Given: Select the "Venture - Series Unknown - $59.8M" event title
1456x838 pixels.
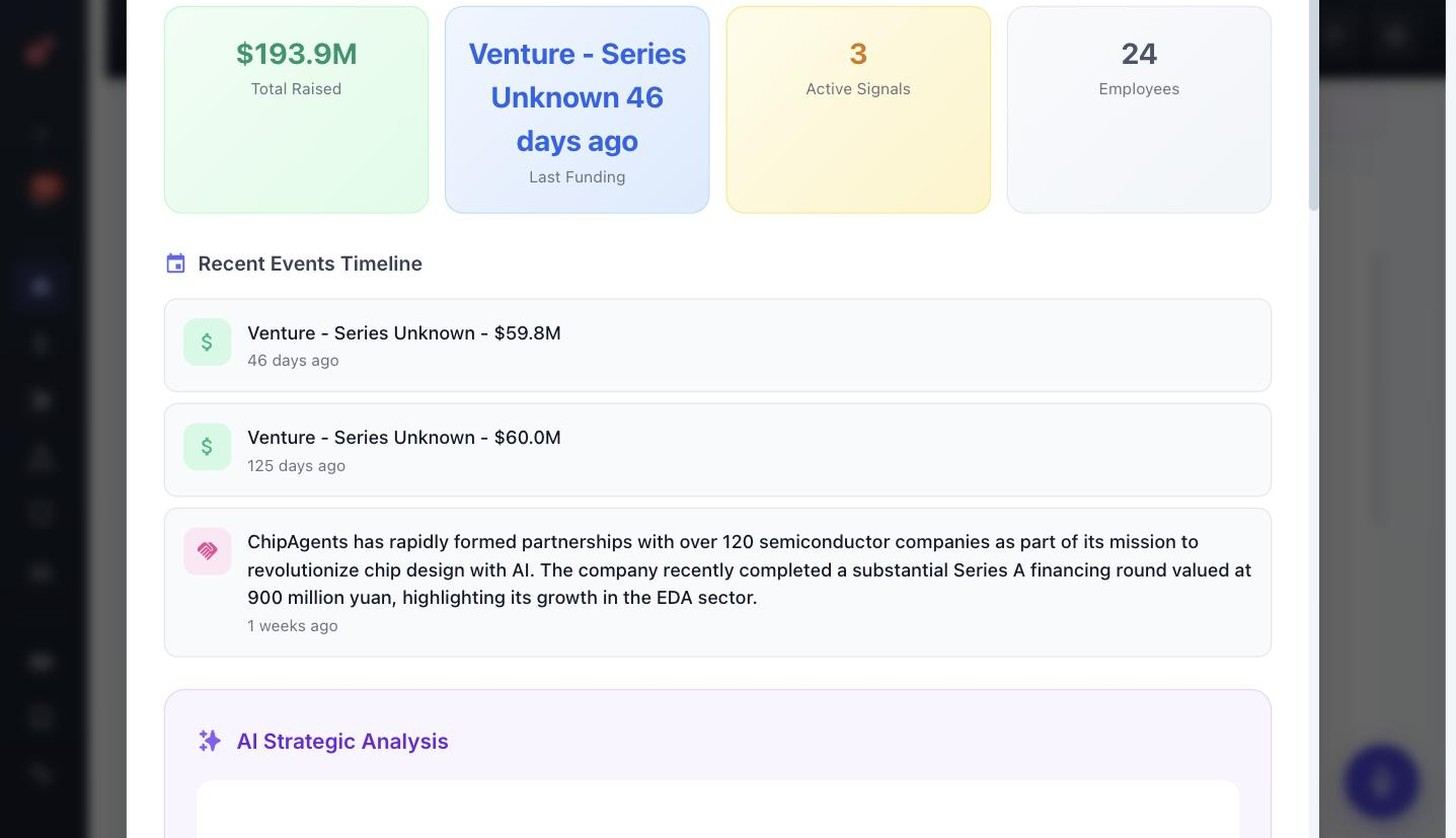Looking at the screenshot, I should 404,333.
